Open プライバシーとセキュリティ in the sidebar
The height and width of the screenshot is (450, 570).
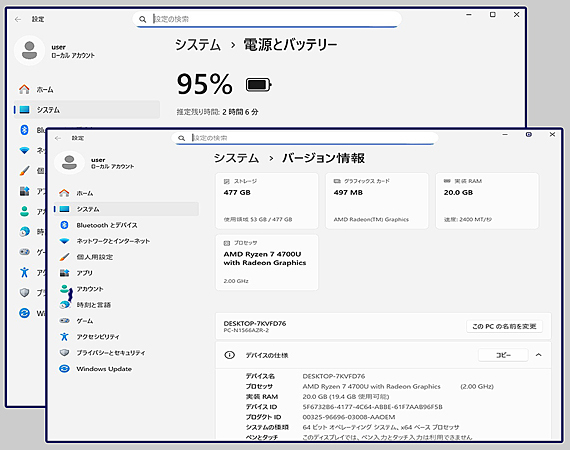tap(126, 353)
